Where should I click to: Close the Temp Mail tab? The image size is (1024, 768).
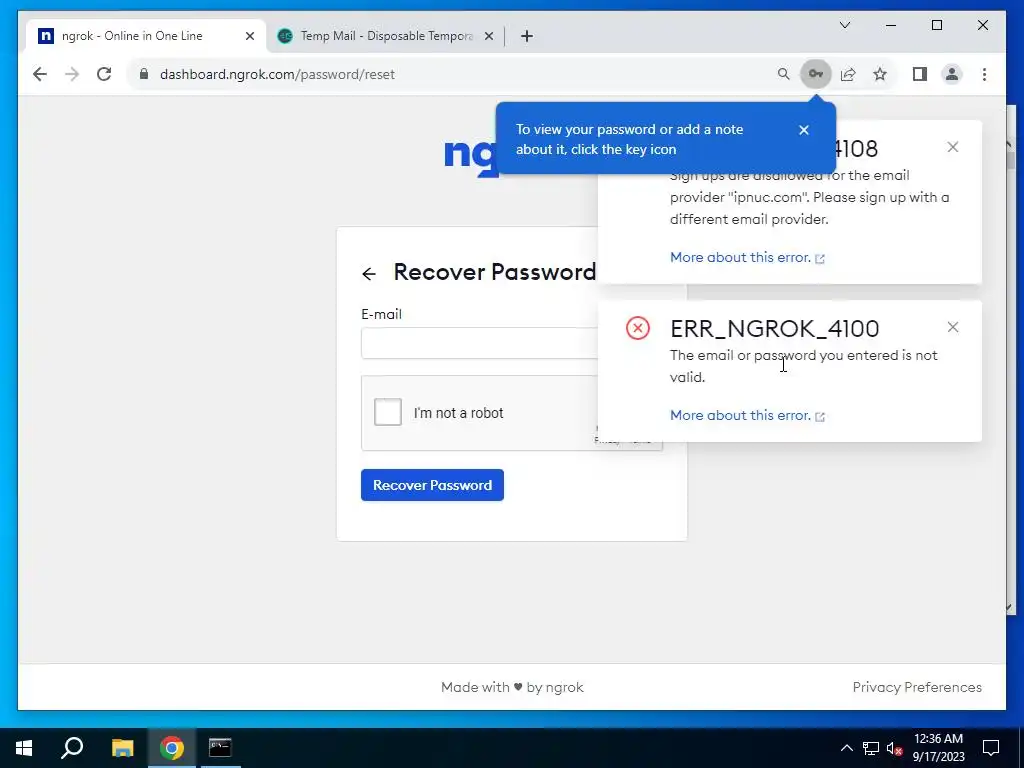tap(488, 36)
